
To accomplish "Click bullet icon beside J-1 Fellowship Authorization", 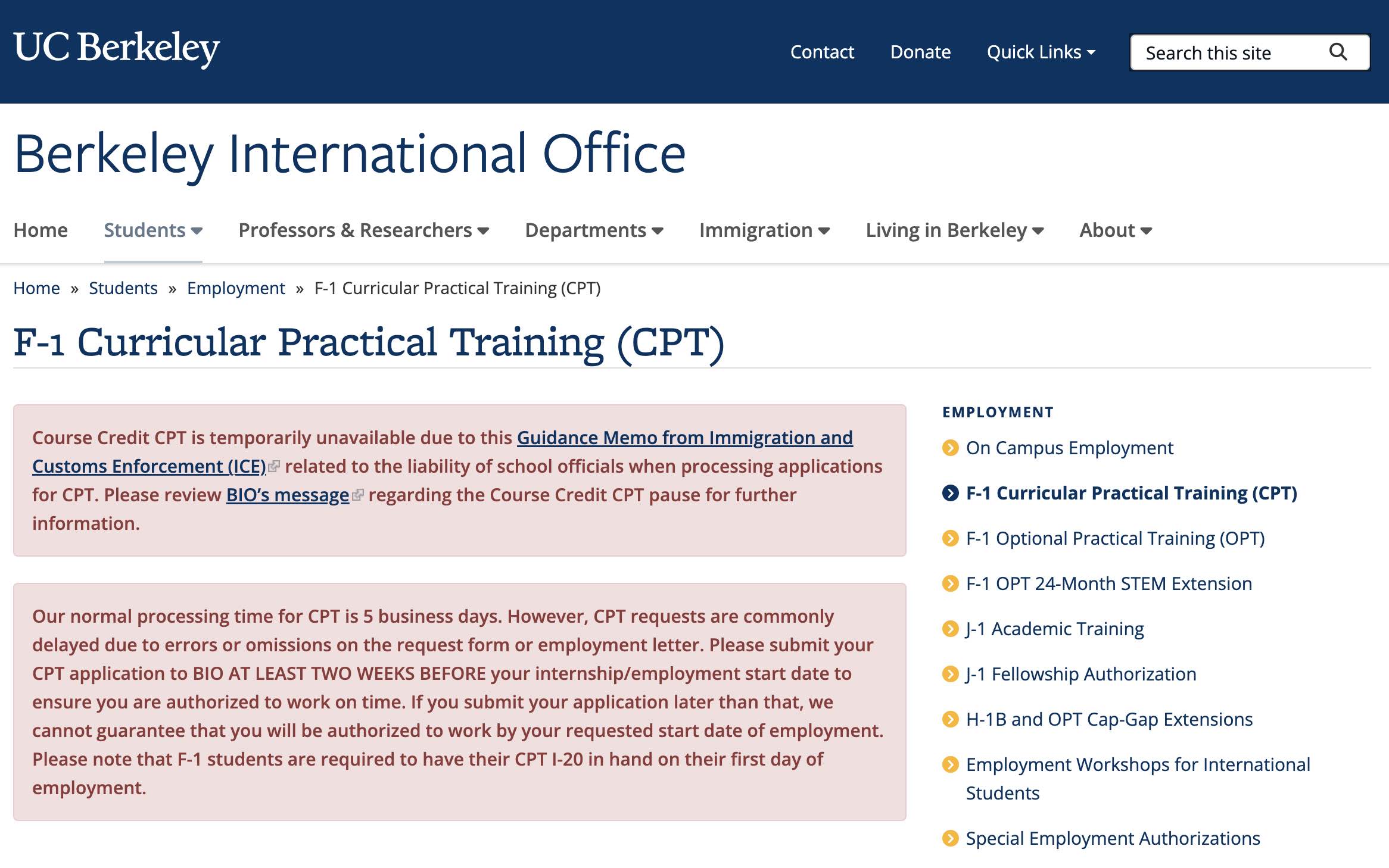I will 951,674.
